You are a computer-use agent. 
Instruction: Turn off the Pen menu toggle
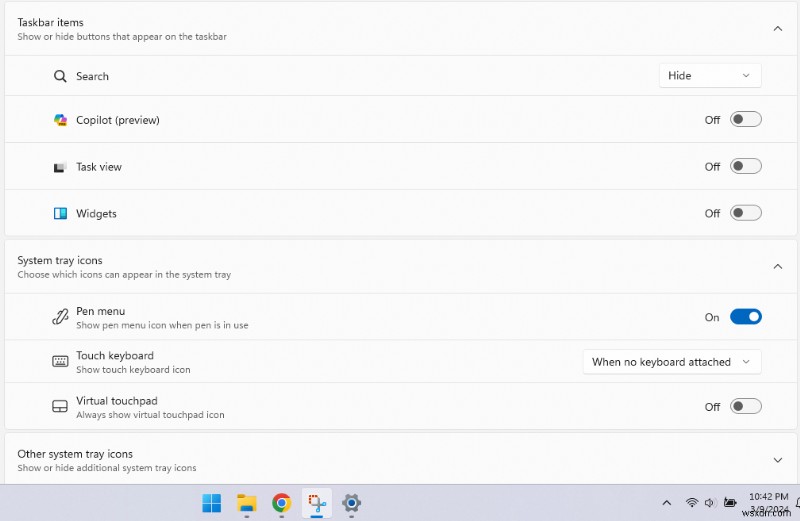(745, 317)
